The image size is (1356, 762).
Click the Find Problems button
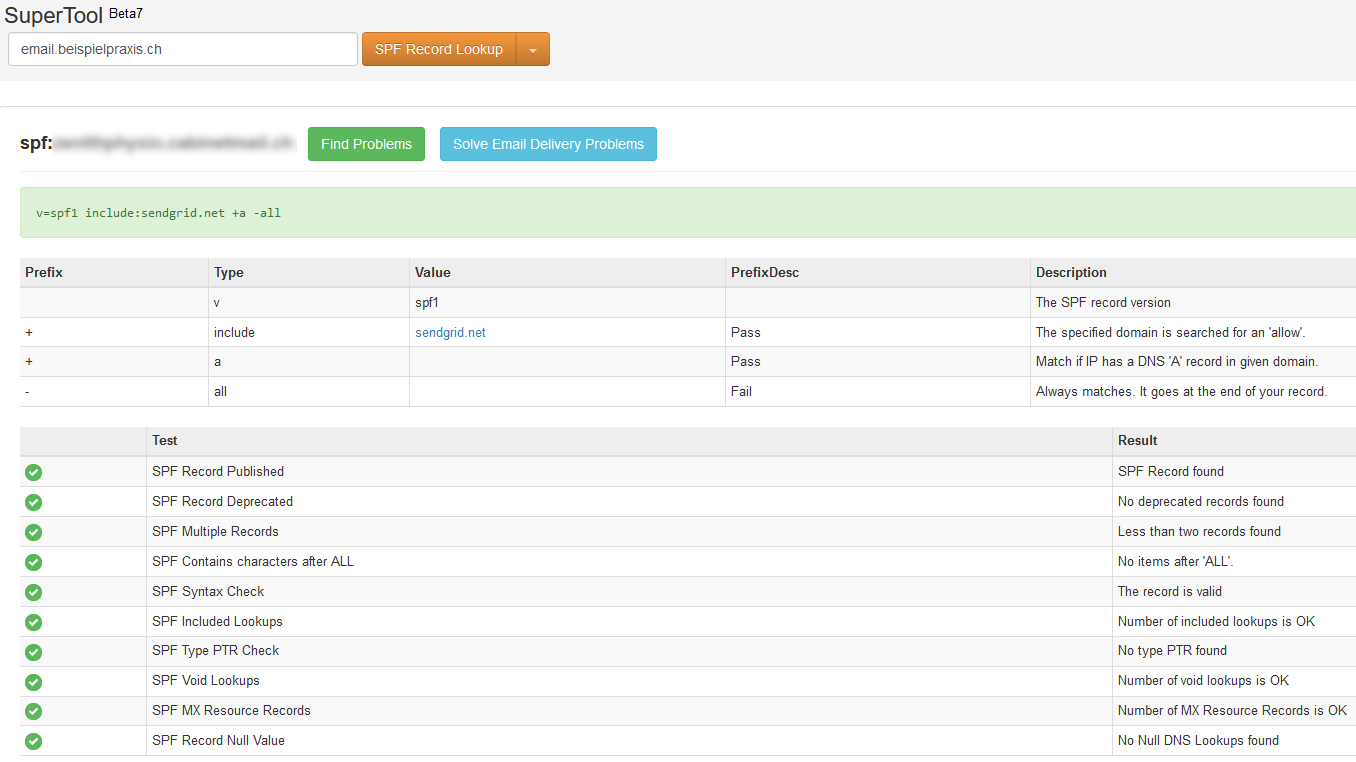pos(366,144)
